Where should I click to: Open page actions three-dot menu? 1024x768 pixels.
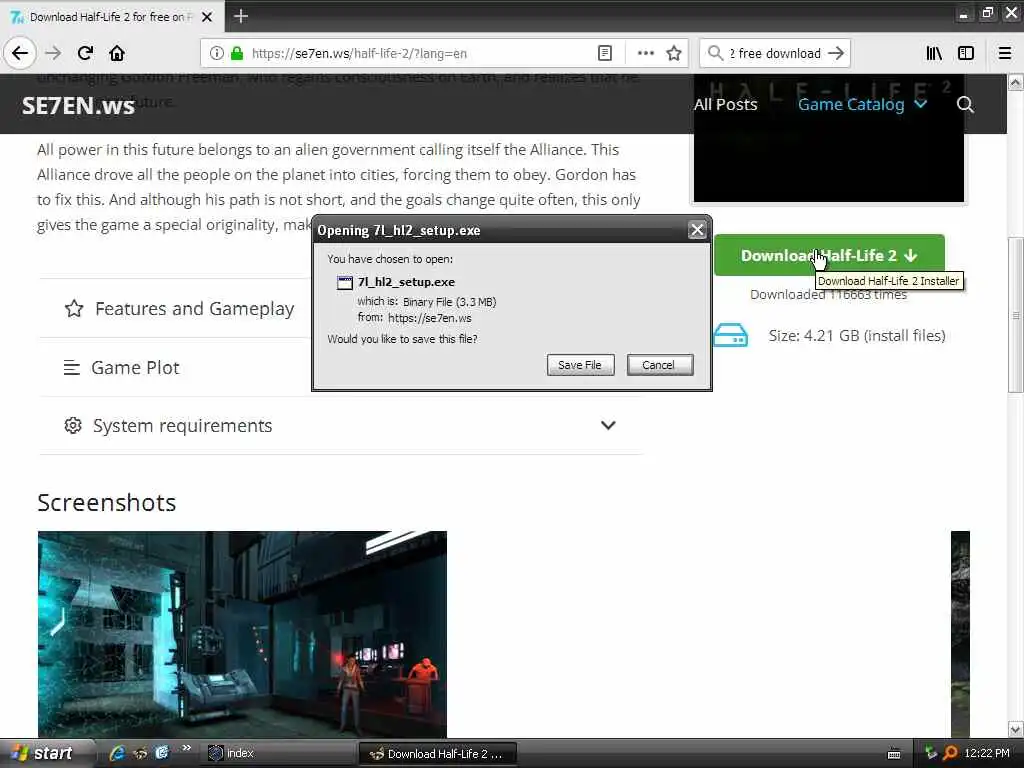coord(645,54)
